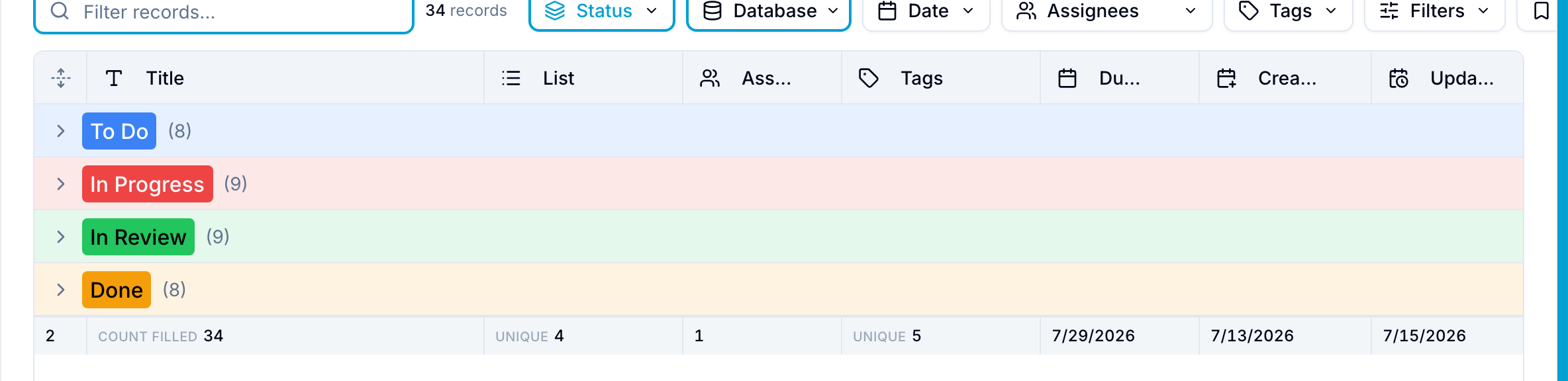Open the Date filter dropdown
The image size is (1568, 381).
click(x=926, y=11)
